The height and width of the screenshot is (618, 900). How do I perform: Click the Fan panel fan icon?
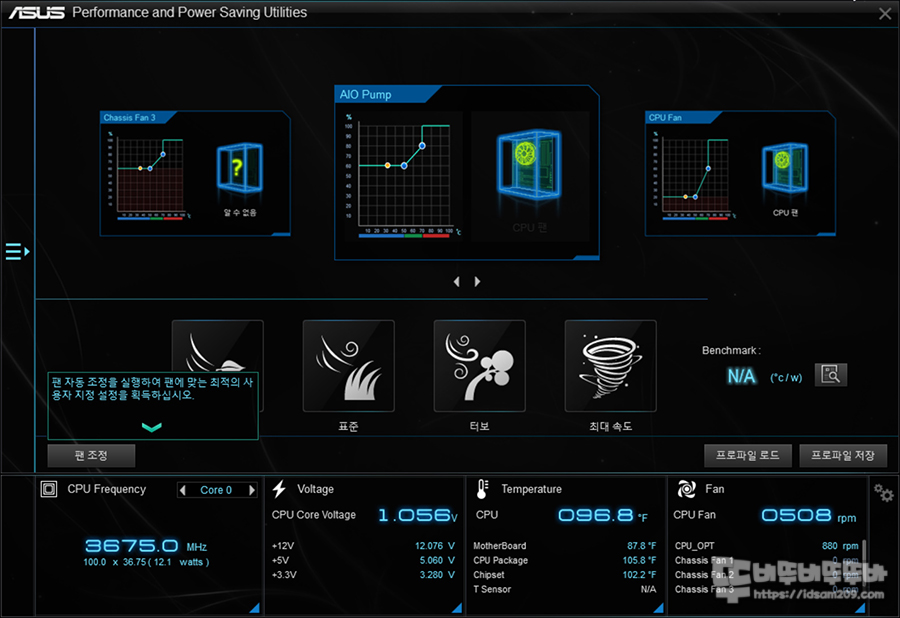point(686,489)
